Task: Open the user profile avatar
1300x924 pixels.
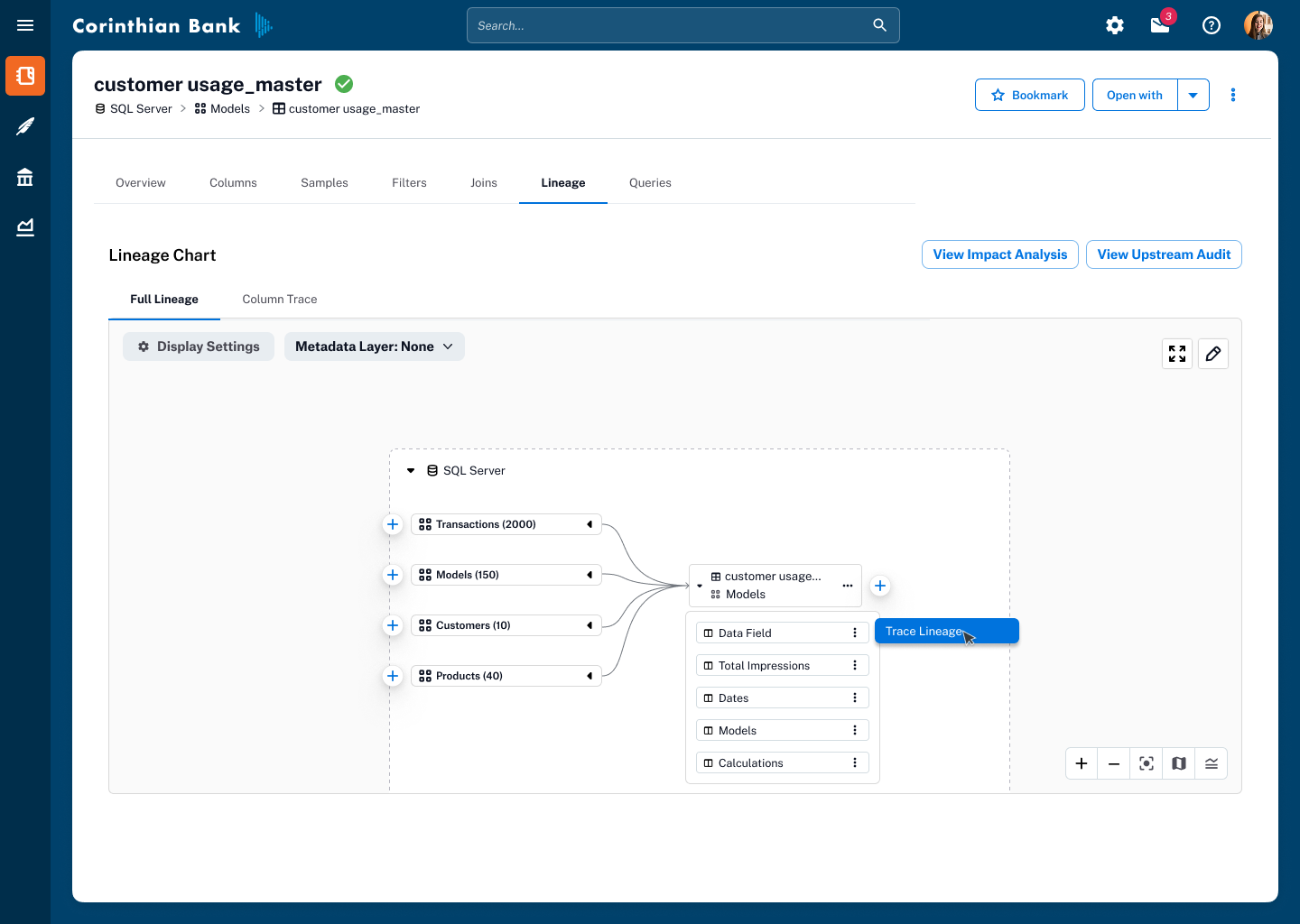Action: coord(1258,25)
